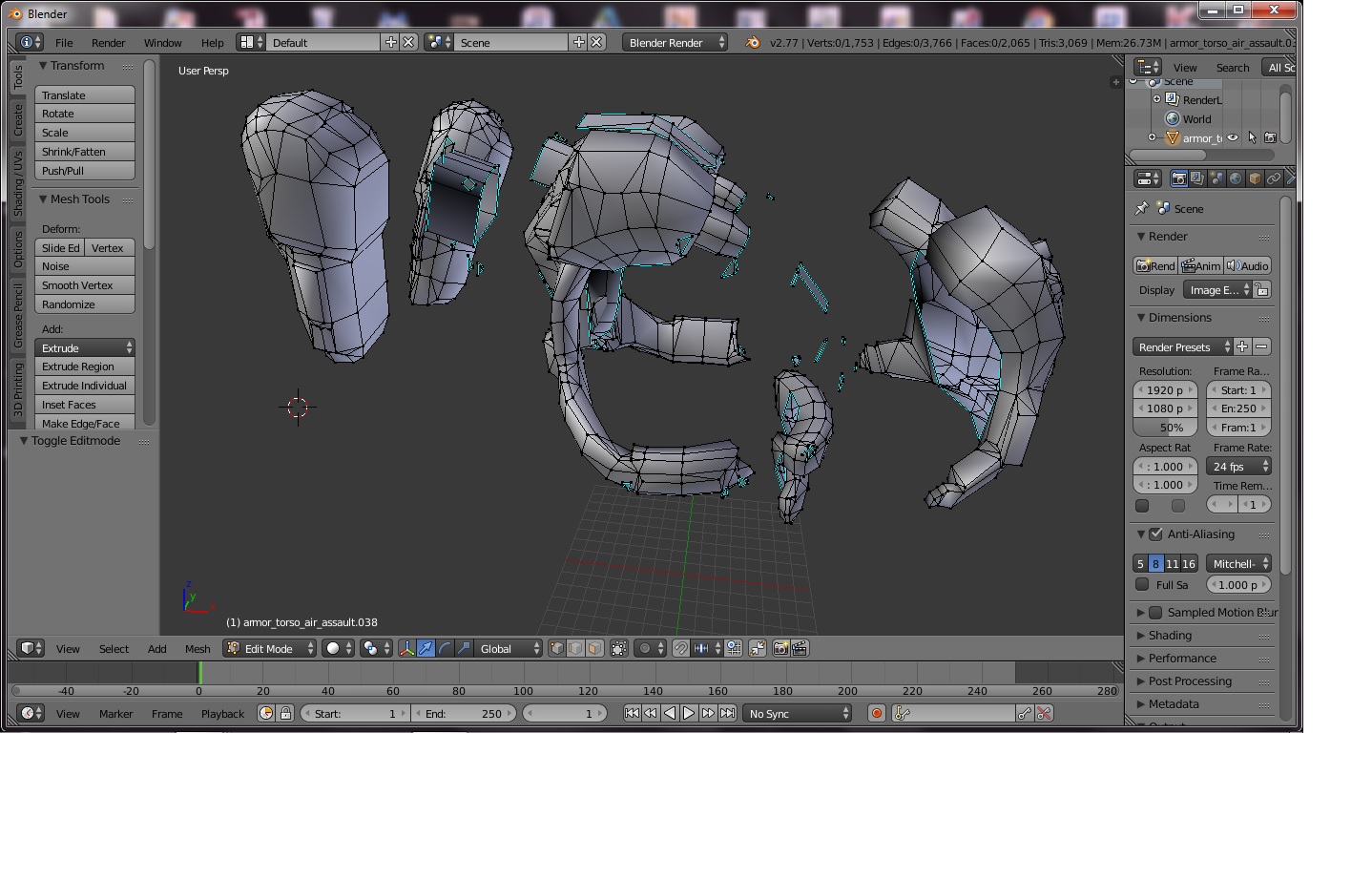Open the File menu
The width and height of the screenshot is (1372, 880).
[x=64, y=43]
